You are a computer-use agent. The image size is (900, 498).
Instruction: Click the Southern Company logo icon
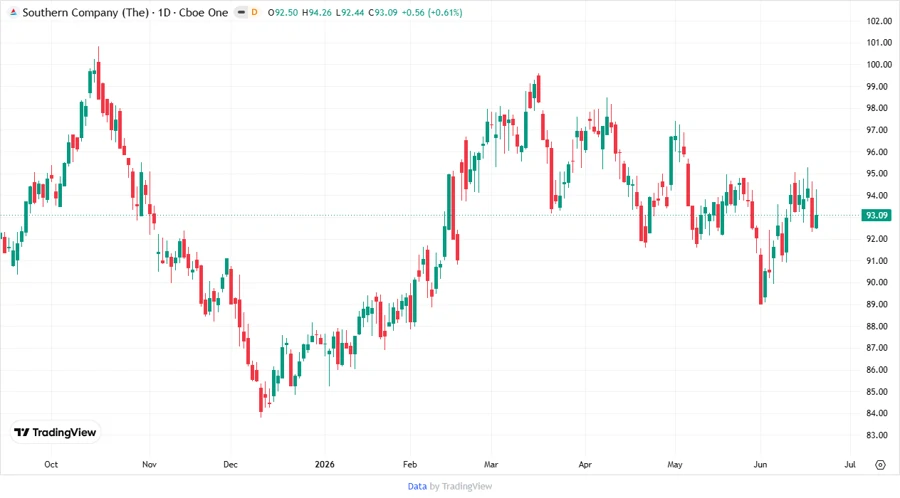(13, 12)
